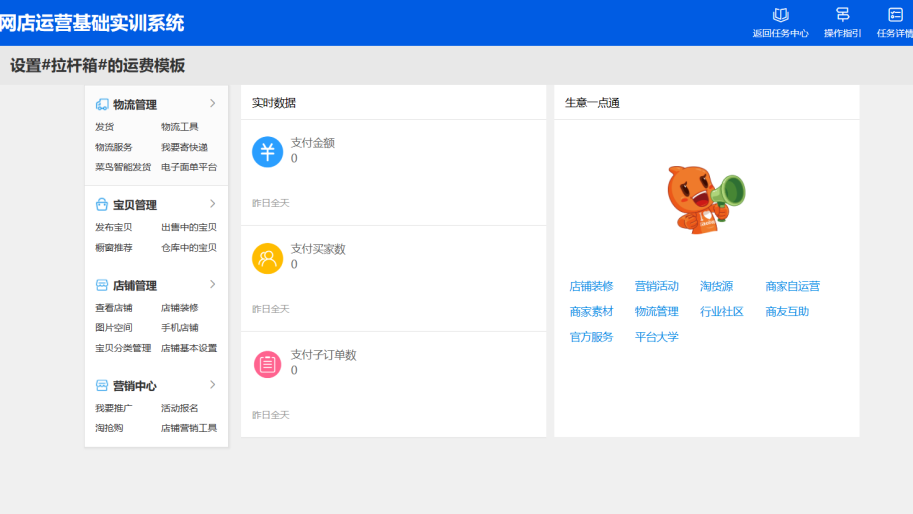Image resolution: width=913 pixels, height=514 pixels.
Task: Expand the 物流管理 section chevron
Action: point(213,104)
